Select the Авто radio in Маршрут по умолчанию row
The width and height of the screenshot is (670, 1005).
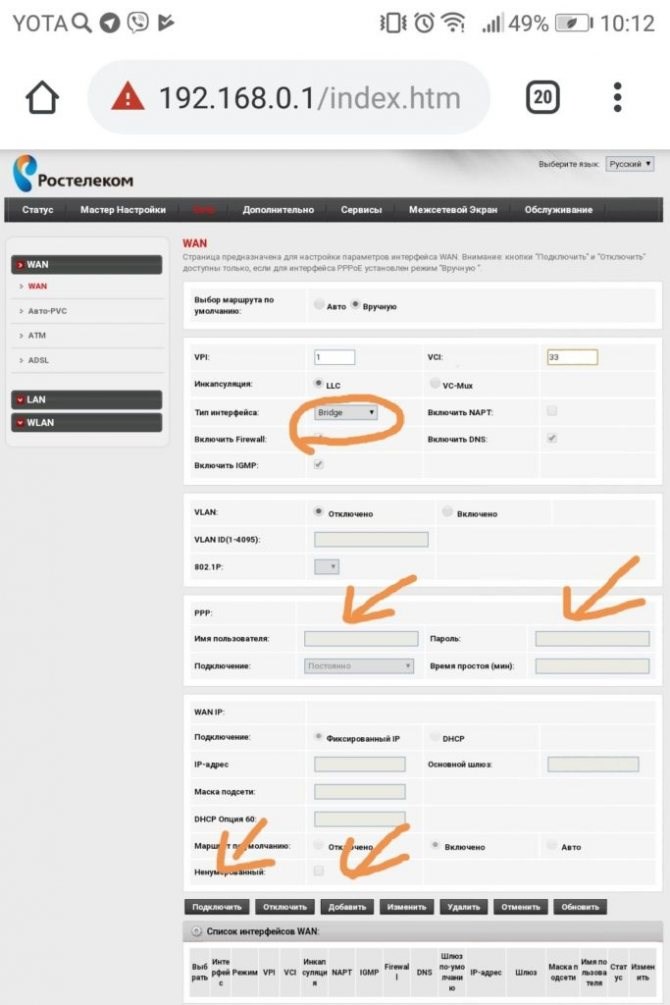551,845
